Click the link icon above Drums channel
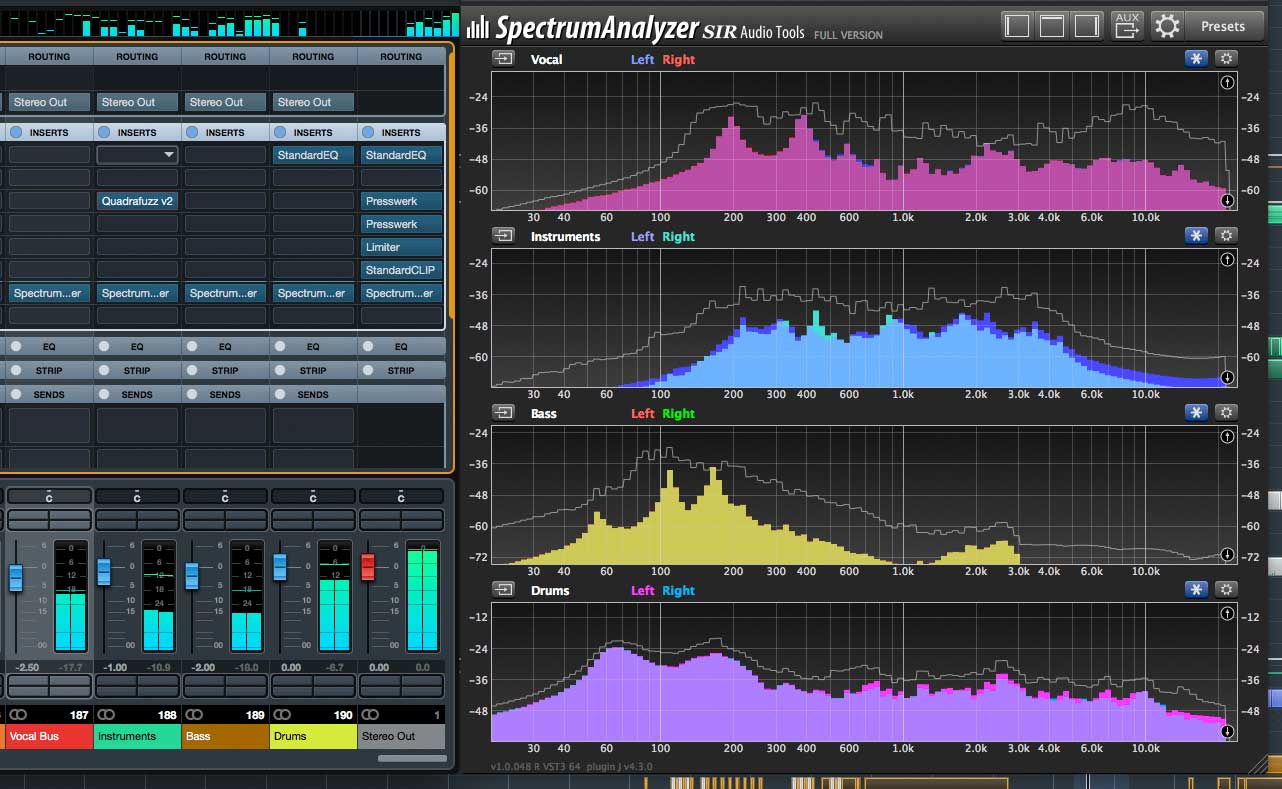The image size is (1282, 789). pyautogui.click(x=282, y=715)
